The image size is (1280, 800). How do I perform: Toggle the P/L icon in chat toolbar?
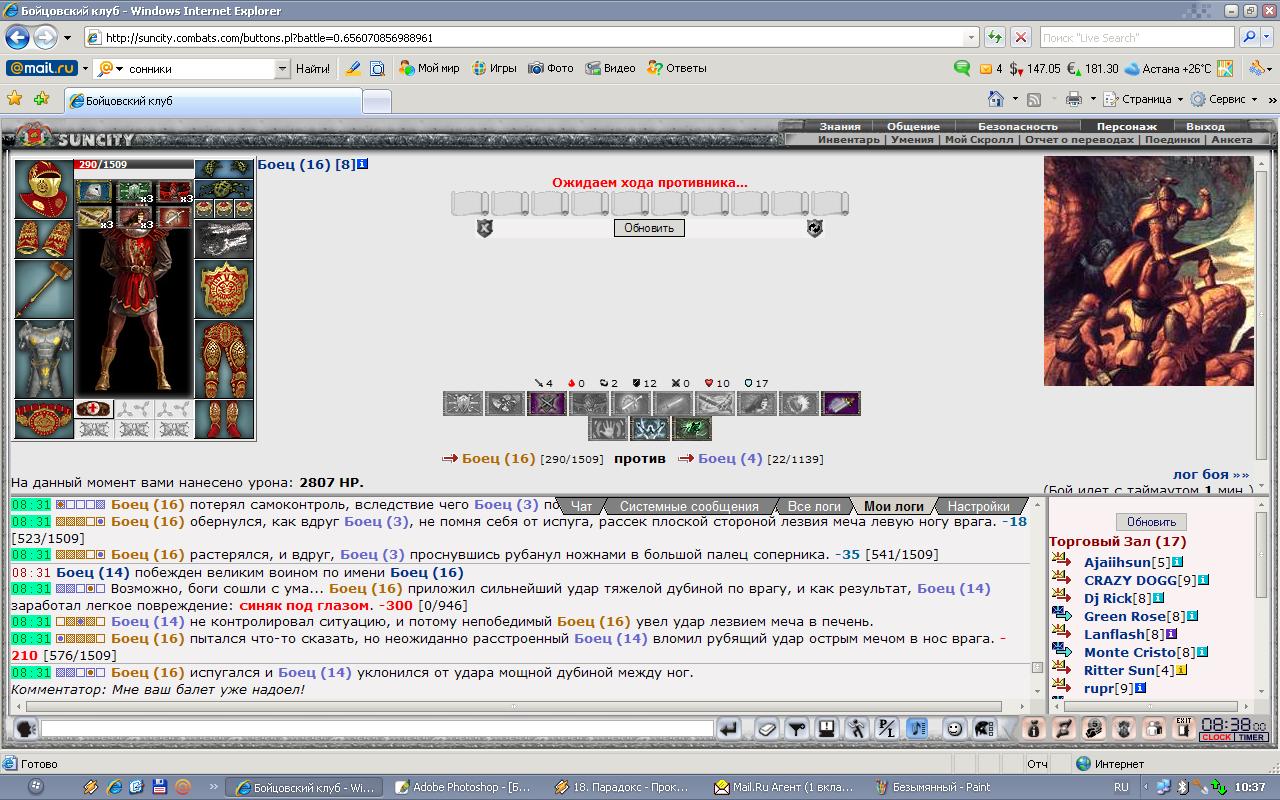[x=887, y=729]
